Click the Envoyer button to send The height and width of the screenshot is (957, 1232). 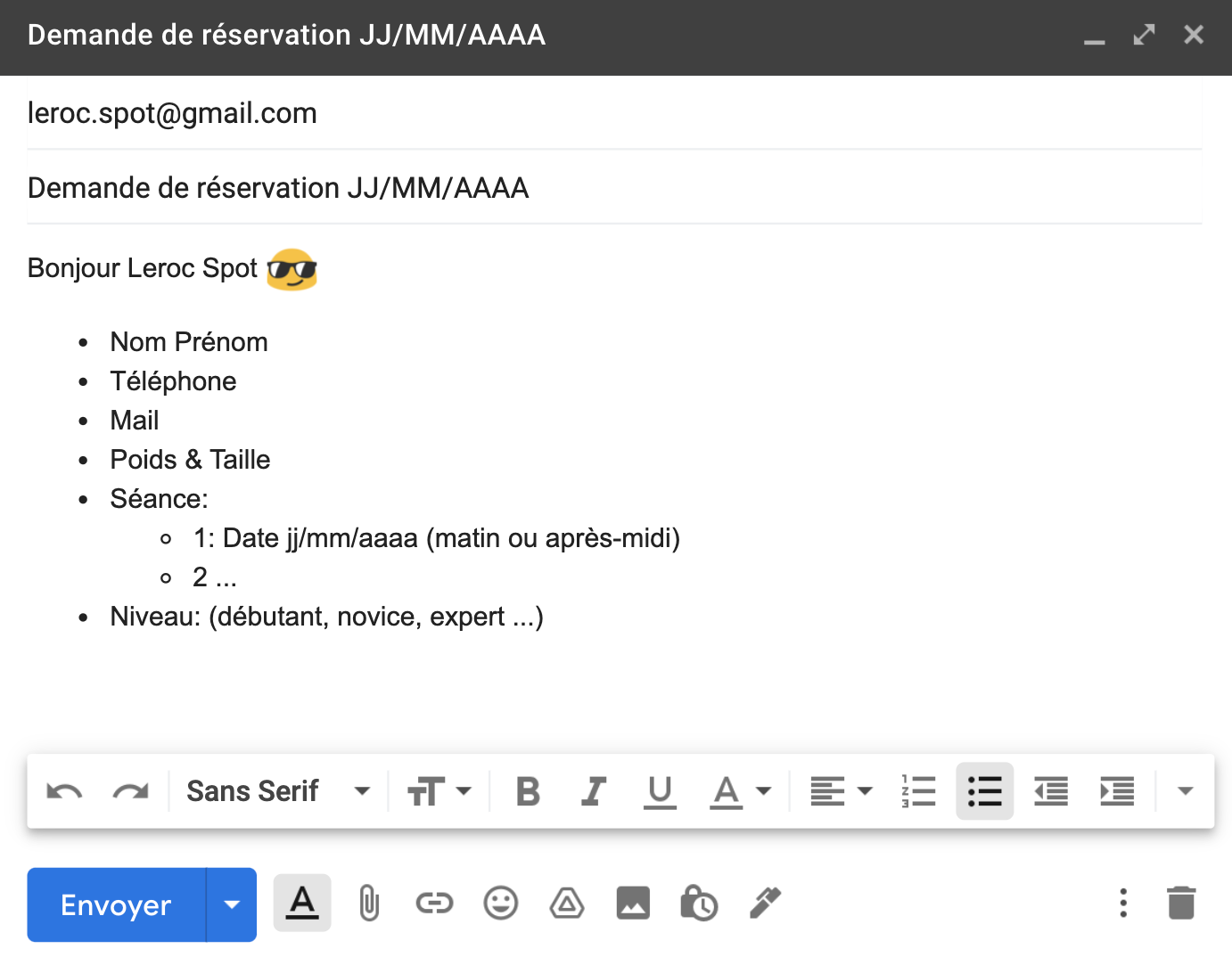click(116, 905)
